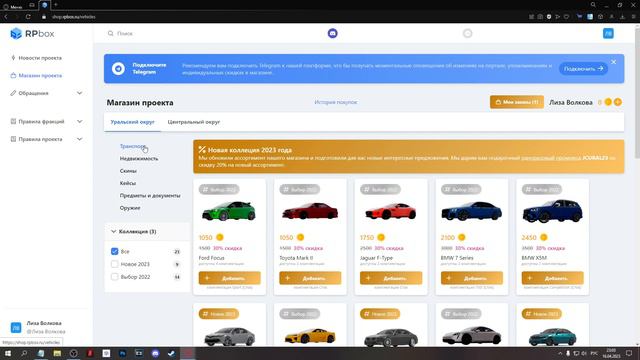The height and width of the screenshot is (360, 640).
Task: Open the Windows Start menu
Action: [7, 353]
